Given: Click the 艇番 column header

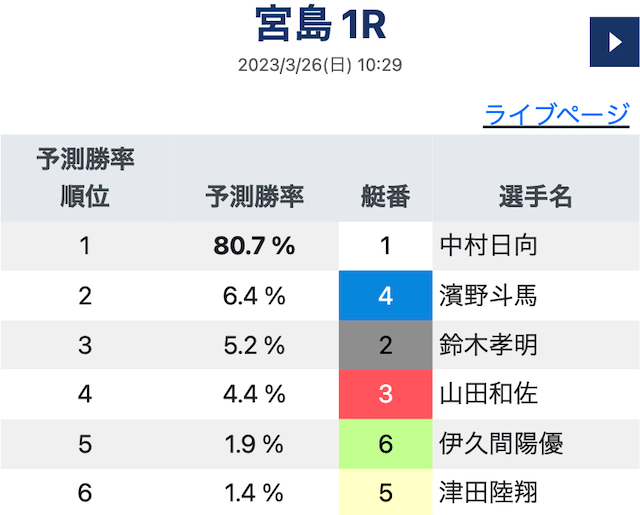Looking at the screenshot, I should (x=386, y=196).
